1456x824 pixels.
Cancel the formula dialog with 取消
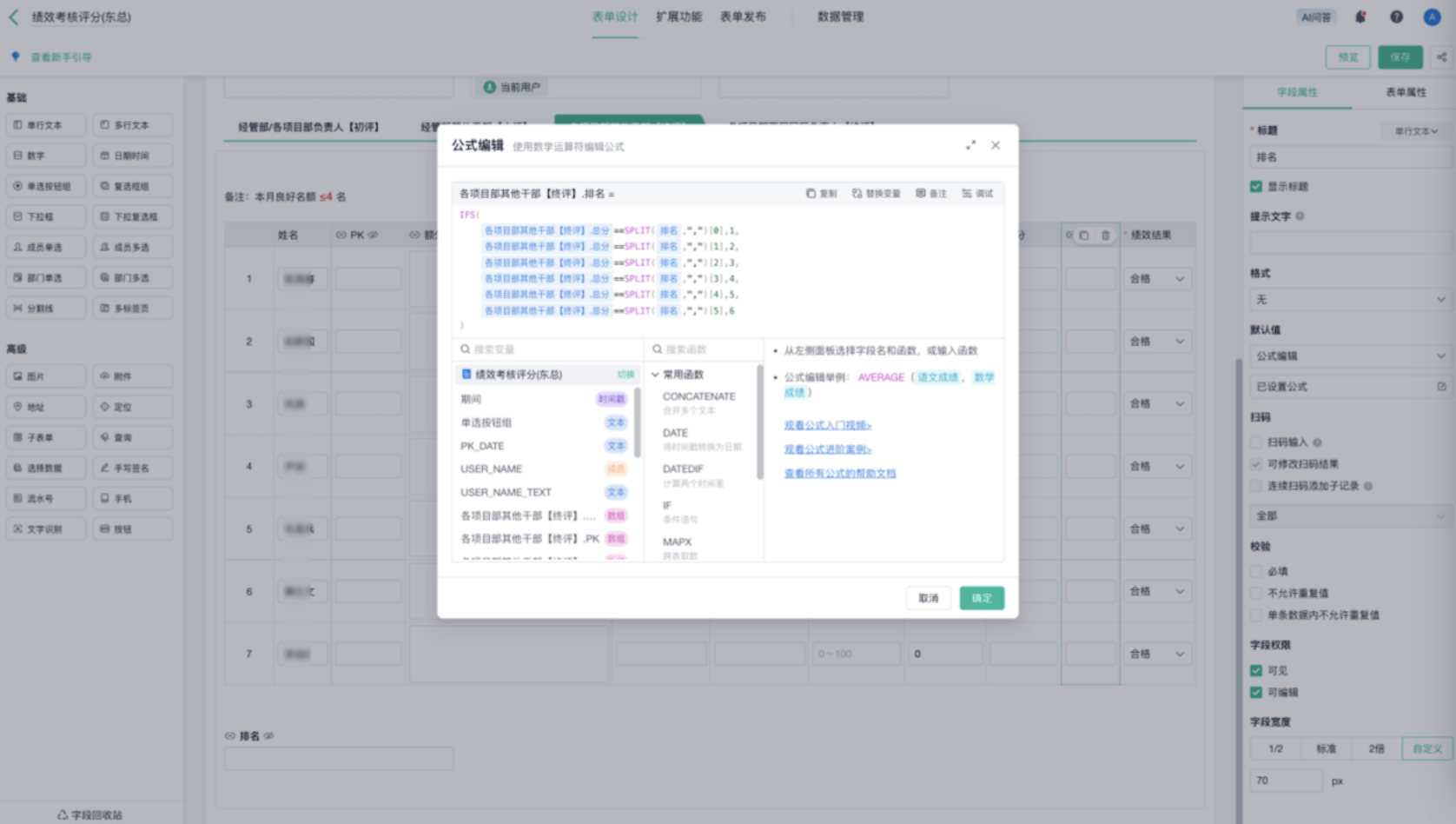(929, 598)
